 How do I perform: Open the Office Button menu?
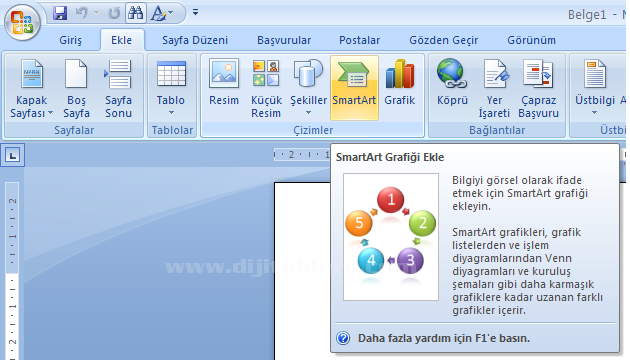click(x=22, y=22)
